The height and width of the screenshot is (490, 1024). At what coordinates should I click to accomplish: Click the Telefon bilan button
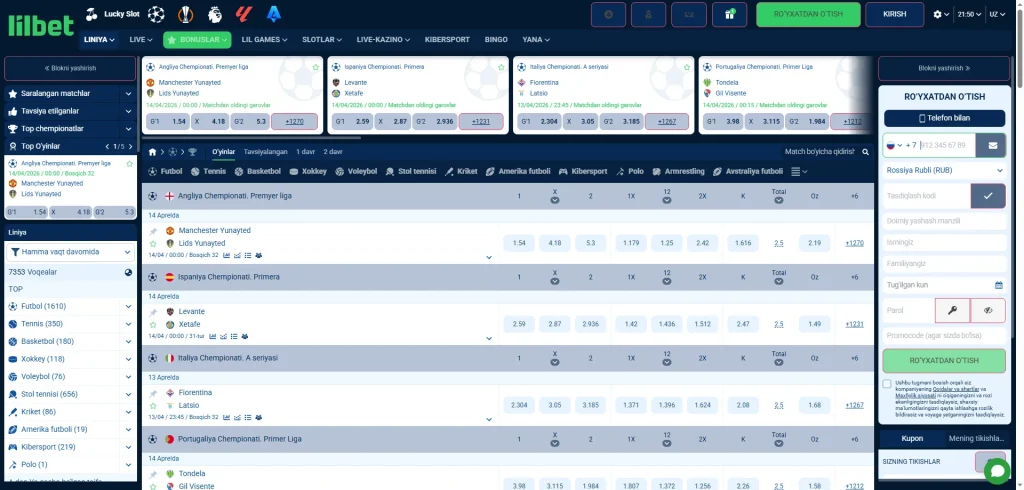(x=943, y=118)
